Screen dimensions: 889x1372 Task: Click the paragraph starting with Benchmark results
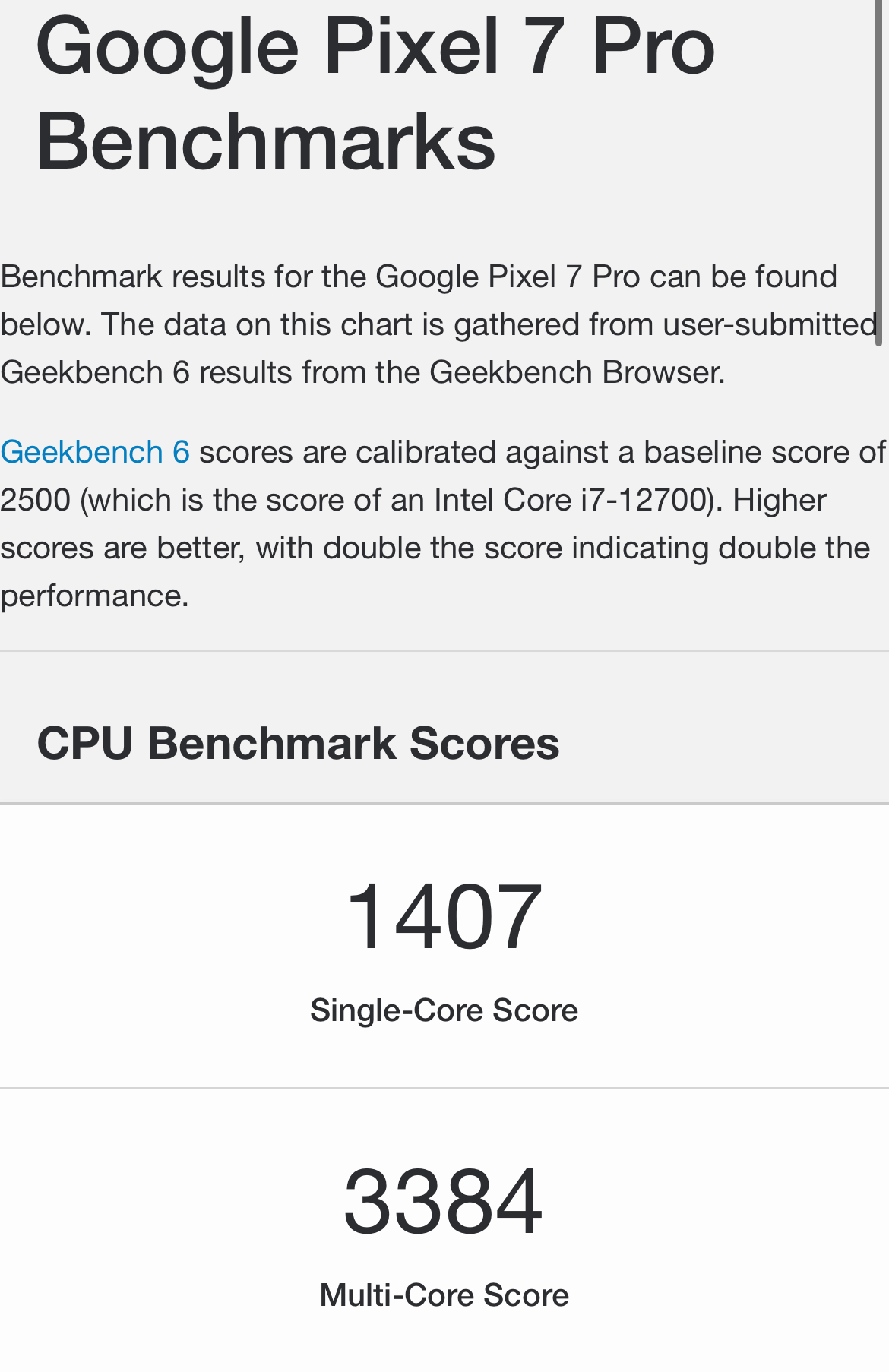(x=439, y=324)
